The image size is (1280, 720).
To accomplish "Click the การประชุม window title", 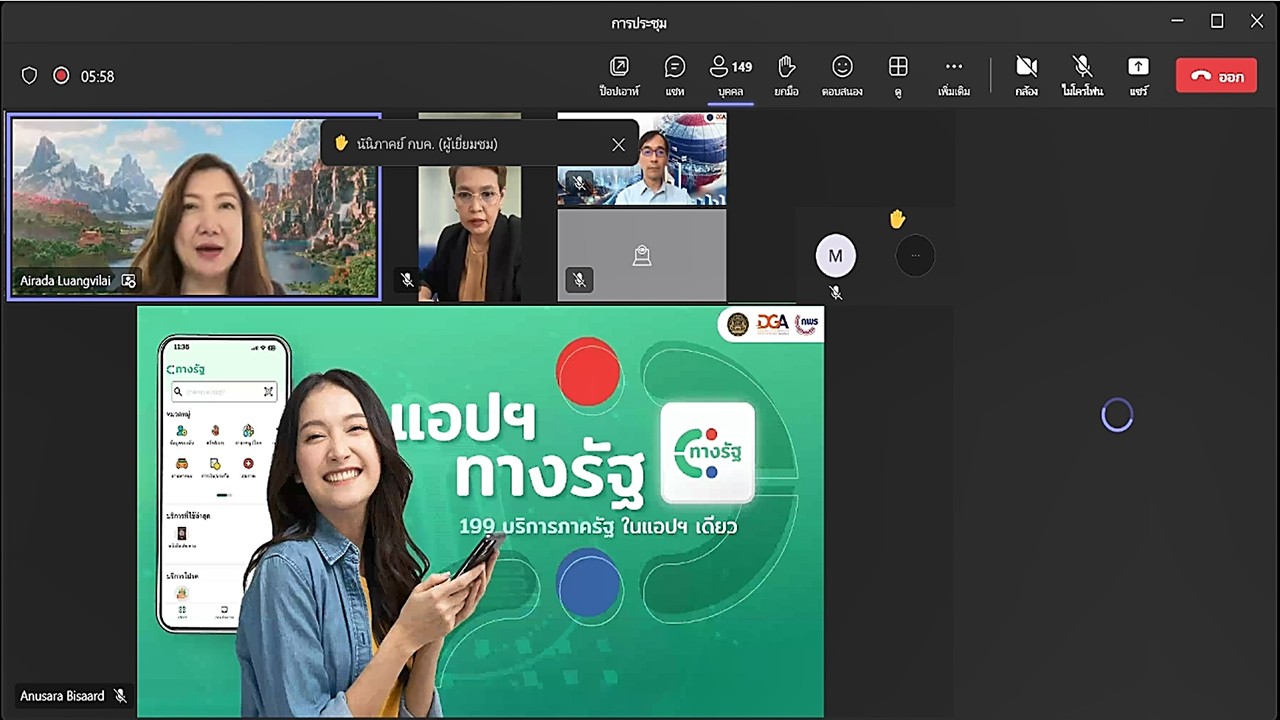I will tap(639, 22).
